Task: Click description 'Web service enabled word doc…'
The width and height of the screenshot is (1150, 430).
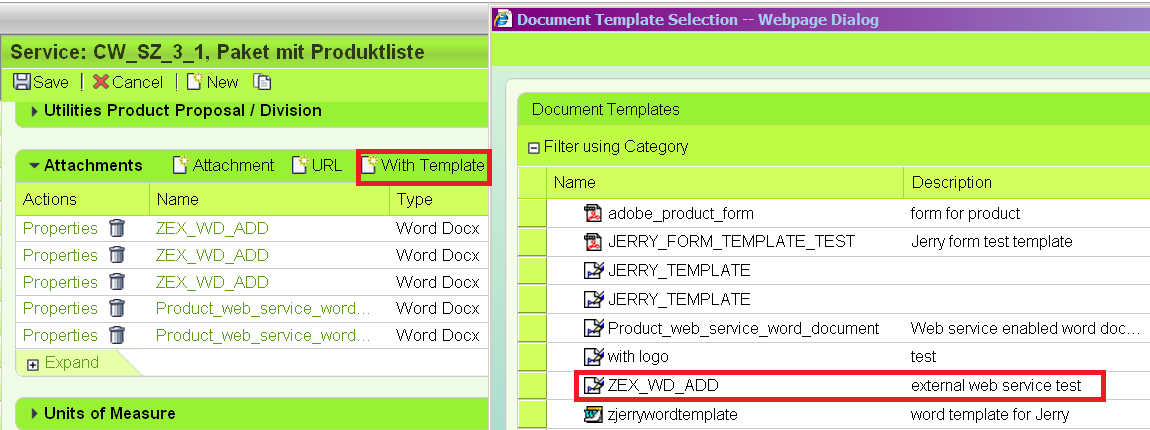Action: [1025, 328]
